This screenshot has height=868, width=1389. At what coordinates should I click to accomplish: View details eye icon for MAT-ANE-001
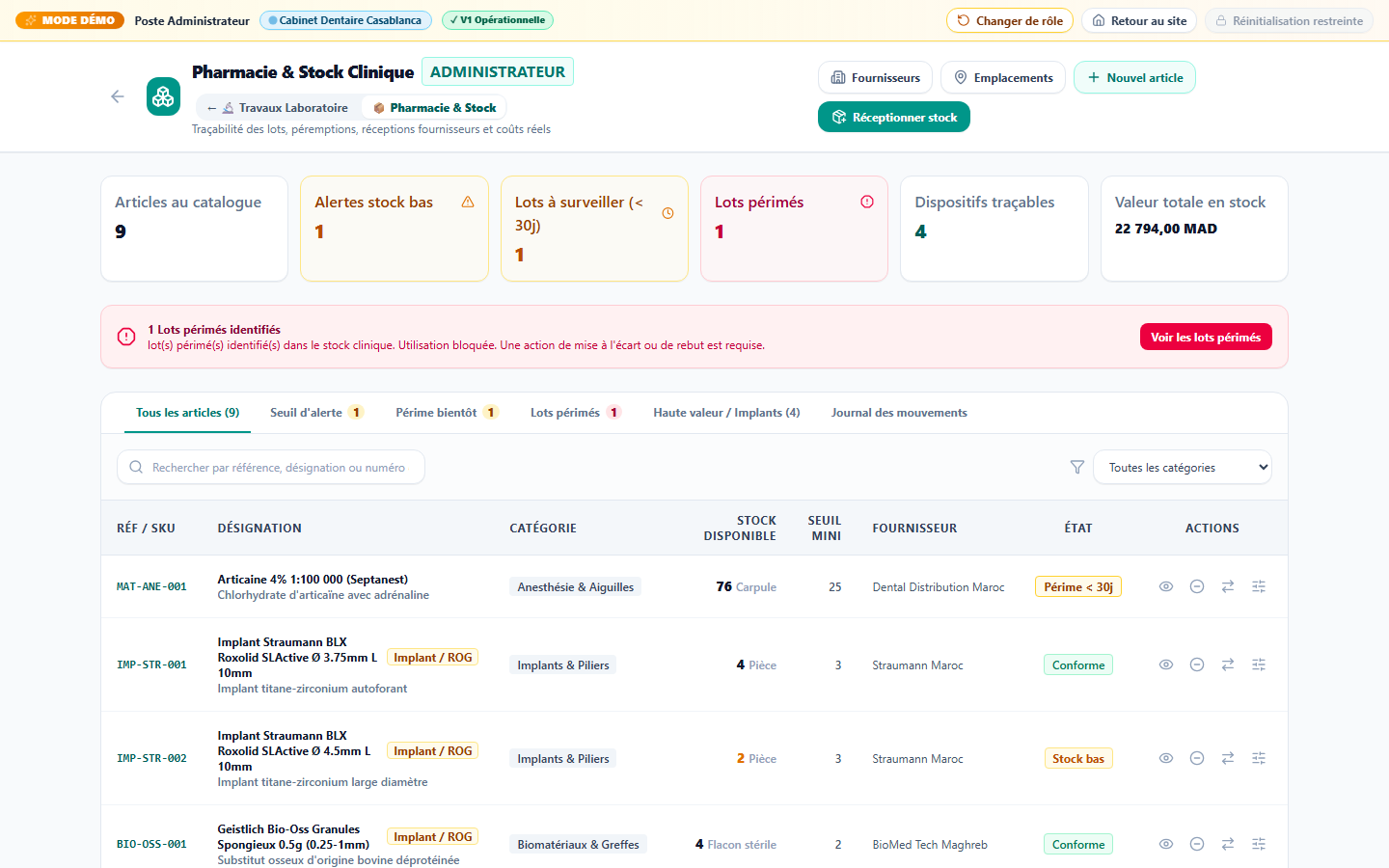click(x=1166, y=586)
